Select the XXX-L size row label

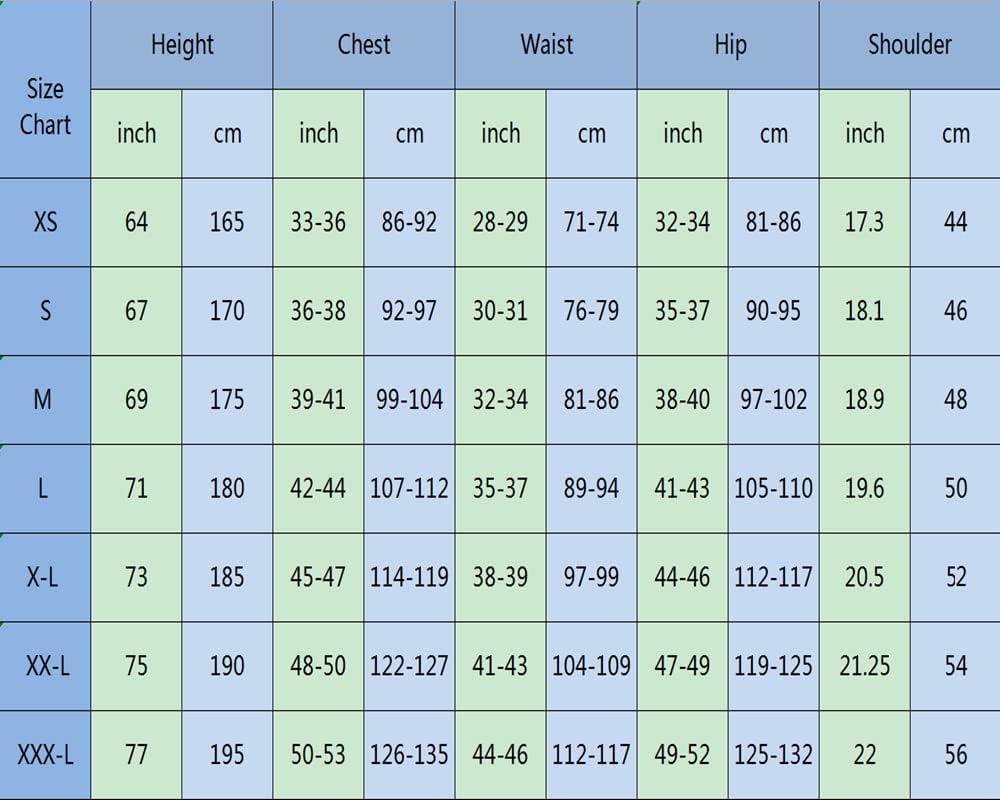(x=45, y=755)
